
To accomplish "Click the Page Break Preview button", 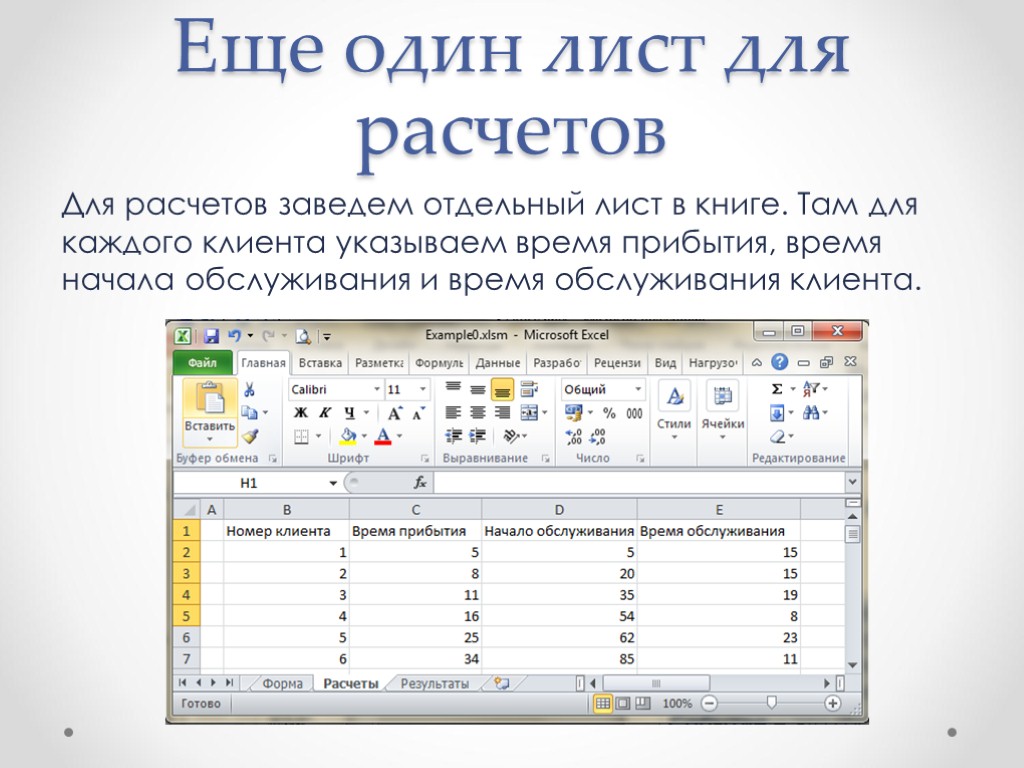I will coord(643,703).
